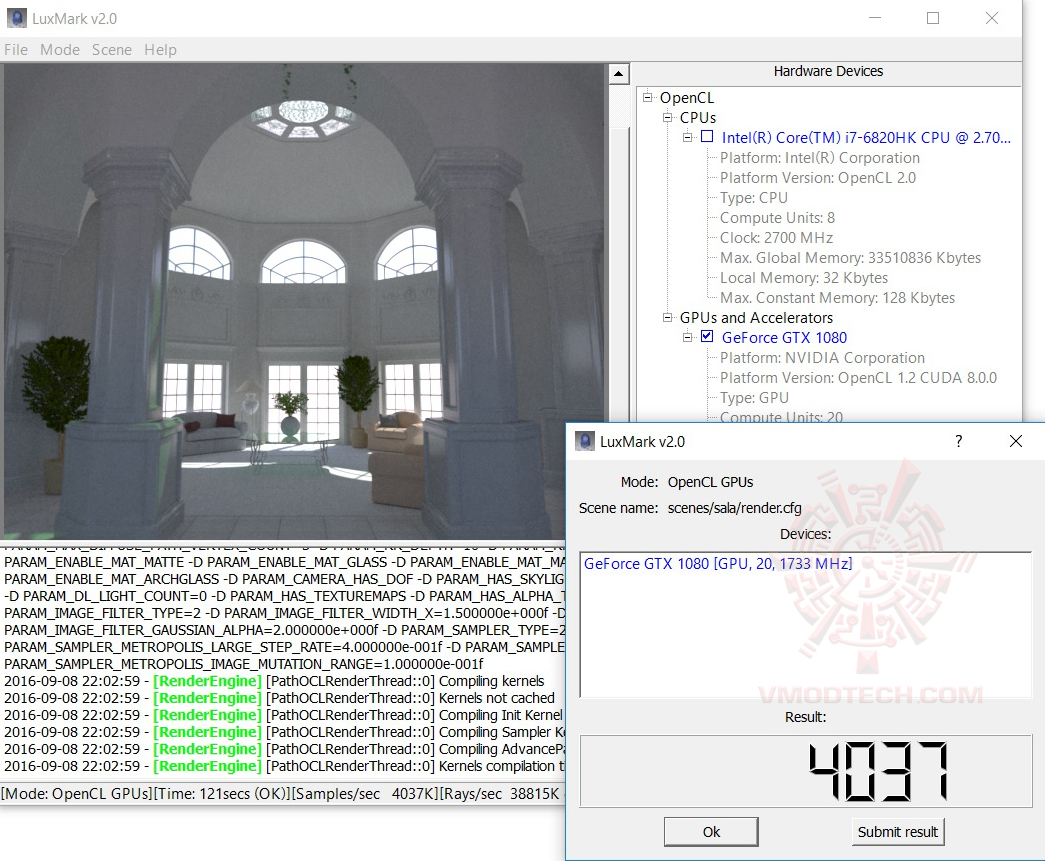Open the Help menu
The image size is (1045, 861).
click(x=160, y=50)
